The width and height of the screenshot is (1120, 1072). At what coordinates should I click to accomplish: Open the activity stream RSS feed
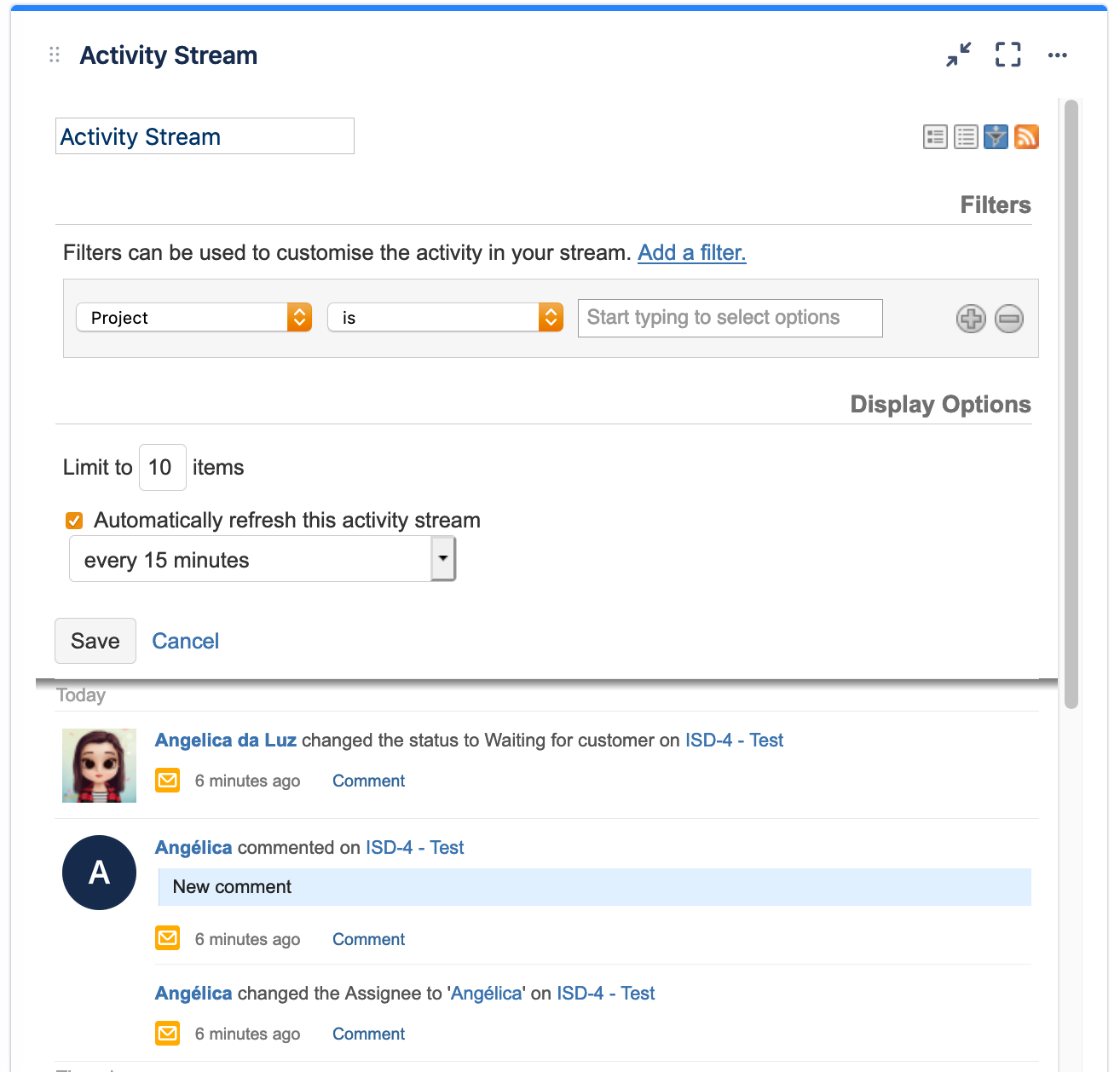(1026, 136)
